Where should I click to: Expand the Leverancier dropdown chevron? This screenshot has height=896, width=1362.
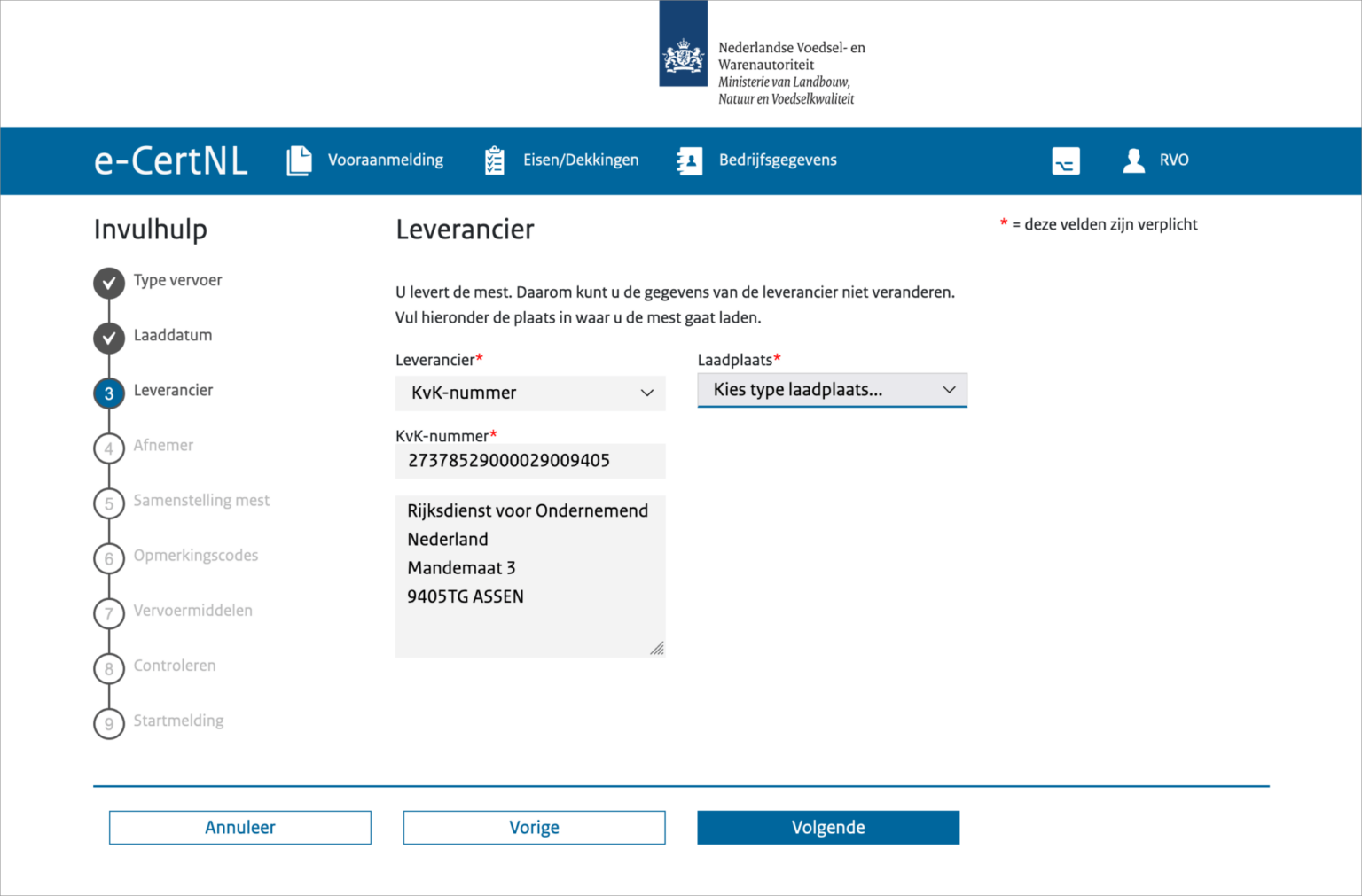click(647, 393)
